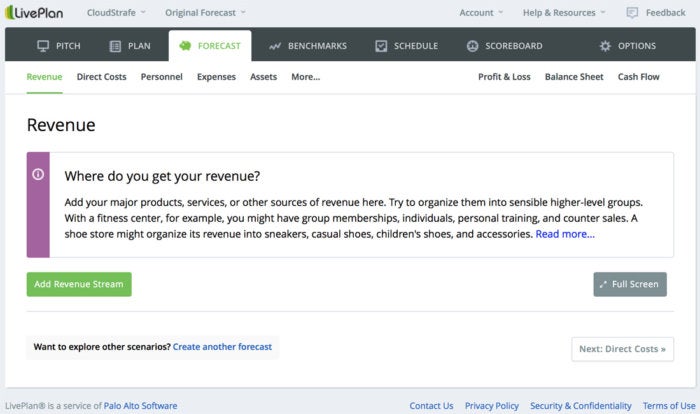This screenshot has width=700, height=414.
Task: Click the Add Revenue Stream button
Action: tap(79, 284)
